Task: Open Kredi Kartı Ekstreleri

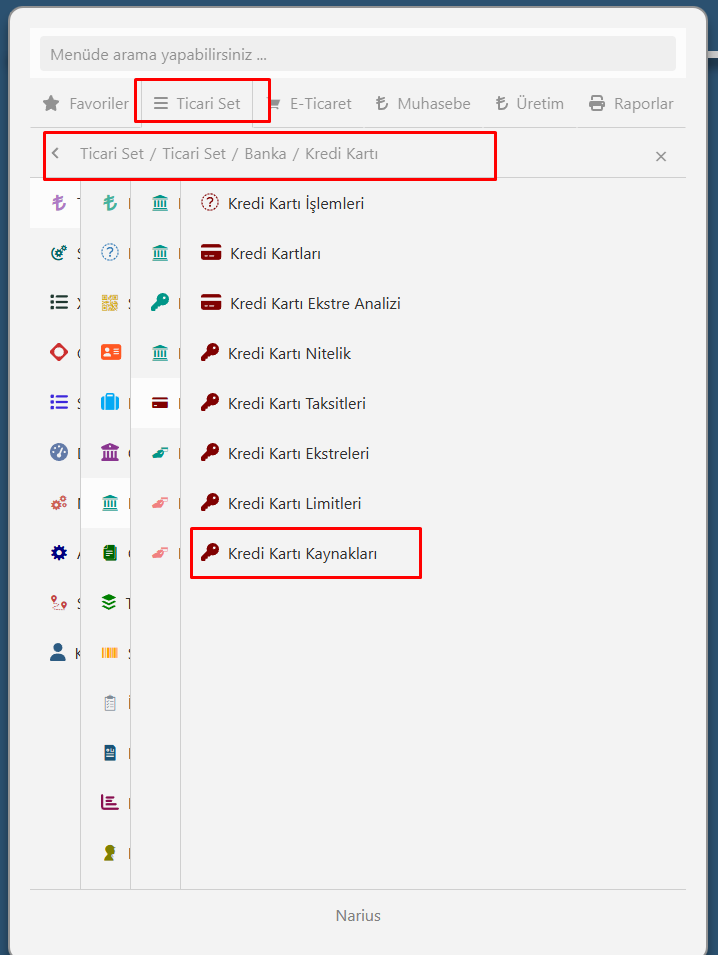Action: tap(285, 453)
